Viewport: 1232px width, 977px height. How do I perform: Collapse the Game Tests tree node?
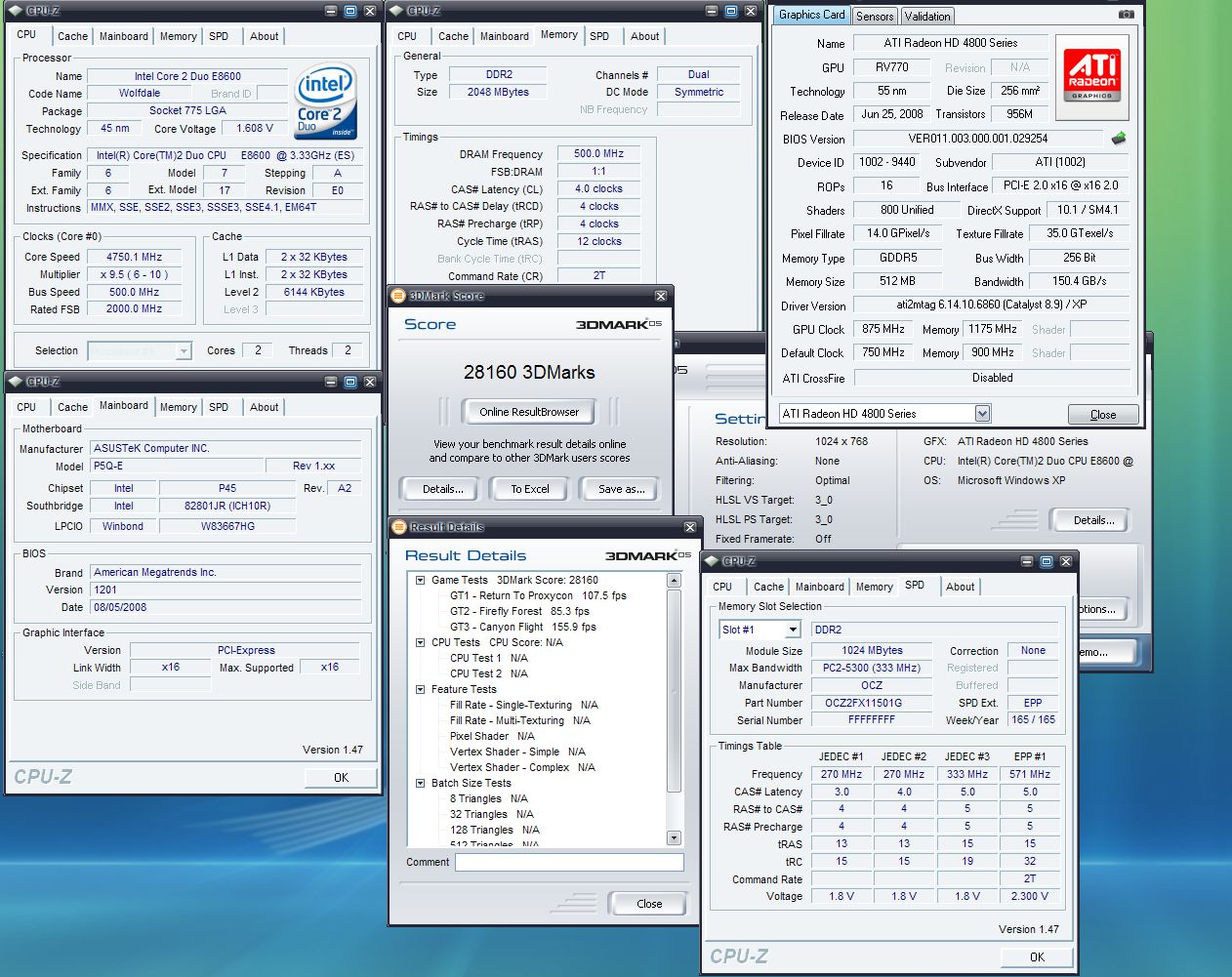pyautogui.click(x=421, y=580)
